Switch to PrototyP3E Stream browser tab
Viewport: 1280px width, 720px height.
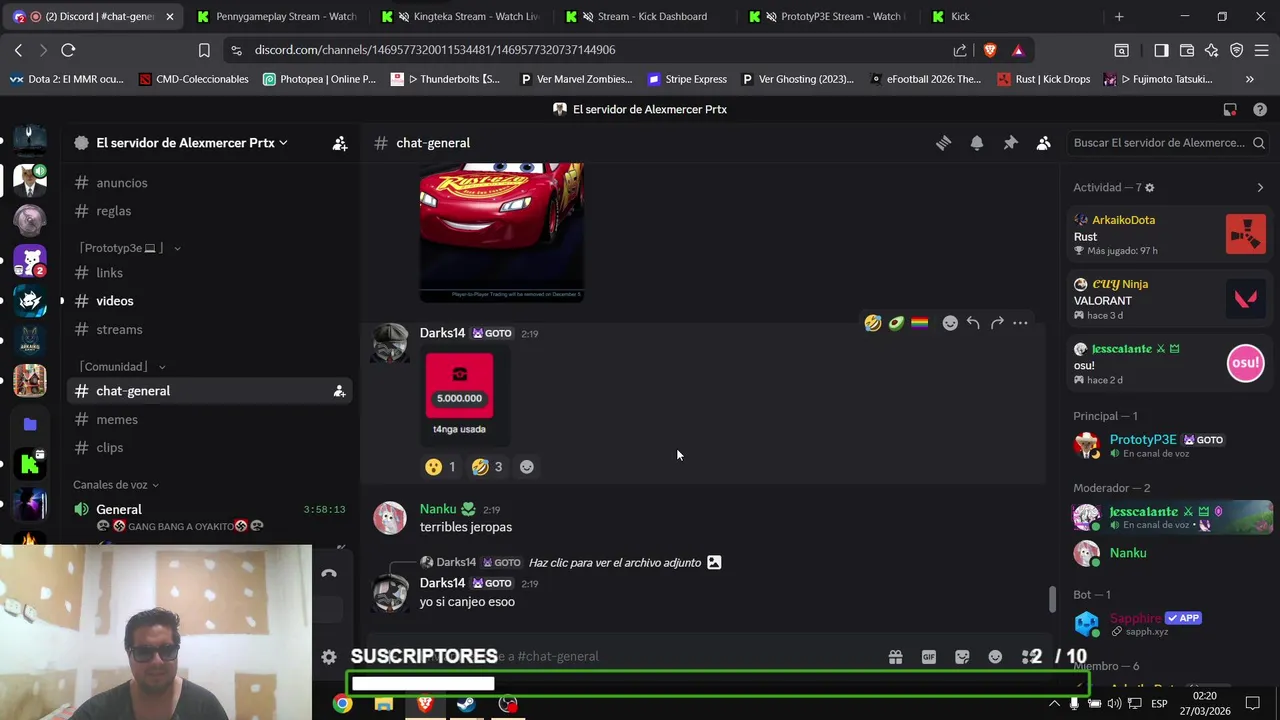click(x=826, y=17)
